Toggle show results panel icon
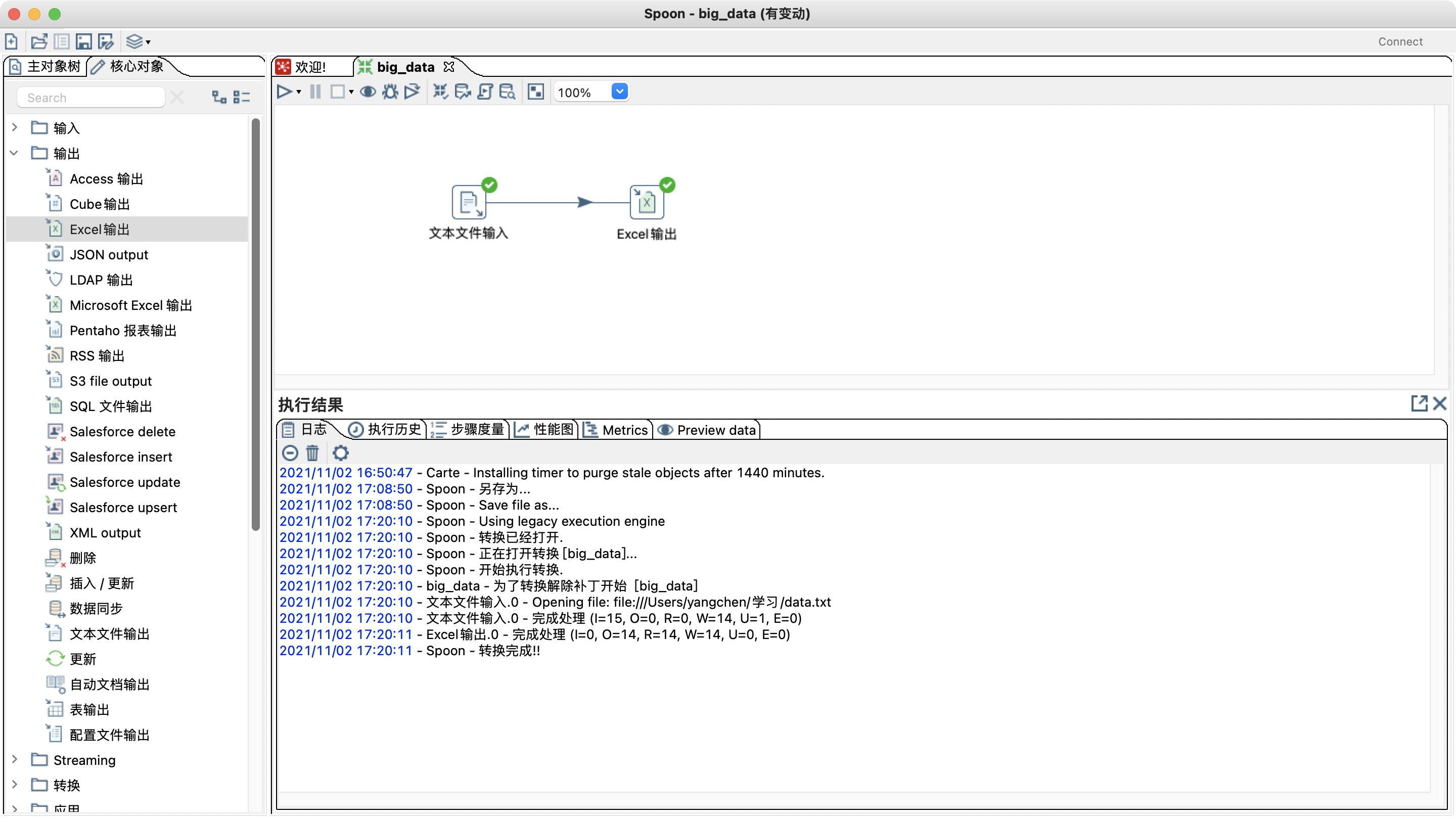Screen dimensions: 1456x818 (535, 92)
